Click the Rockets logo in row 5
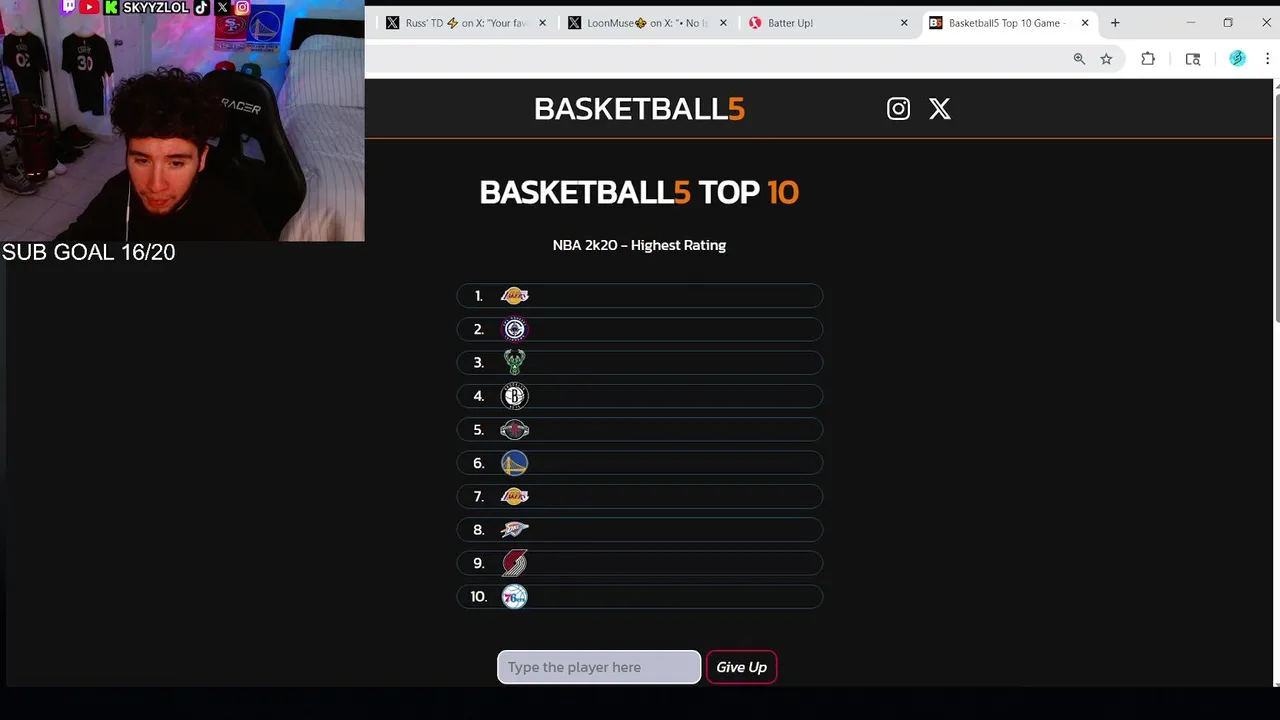The image size is (1280, 720). 514,430
